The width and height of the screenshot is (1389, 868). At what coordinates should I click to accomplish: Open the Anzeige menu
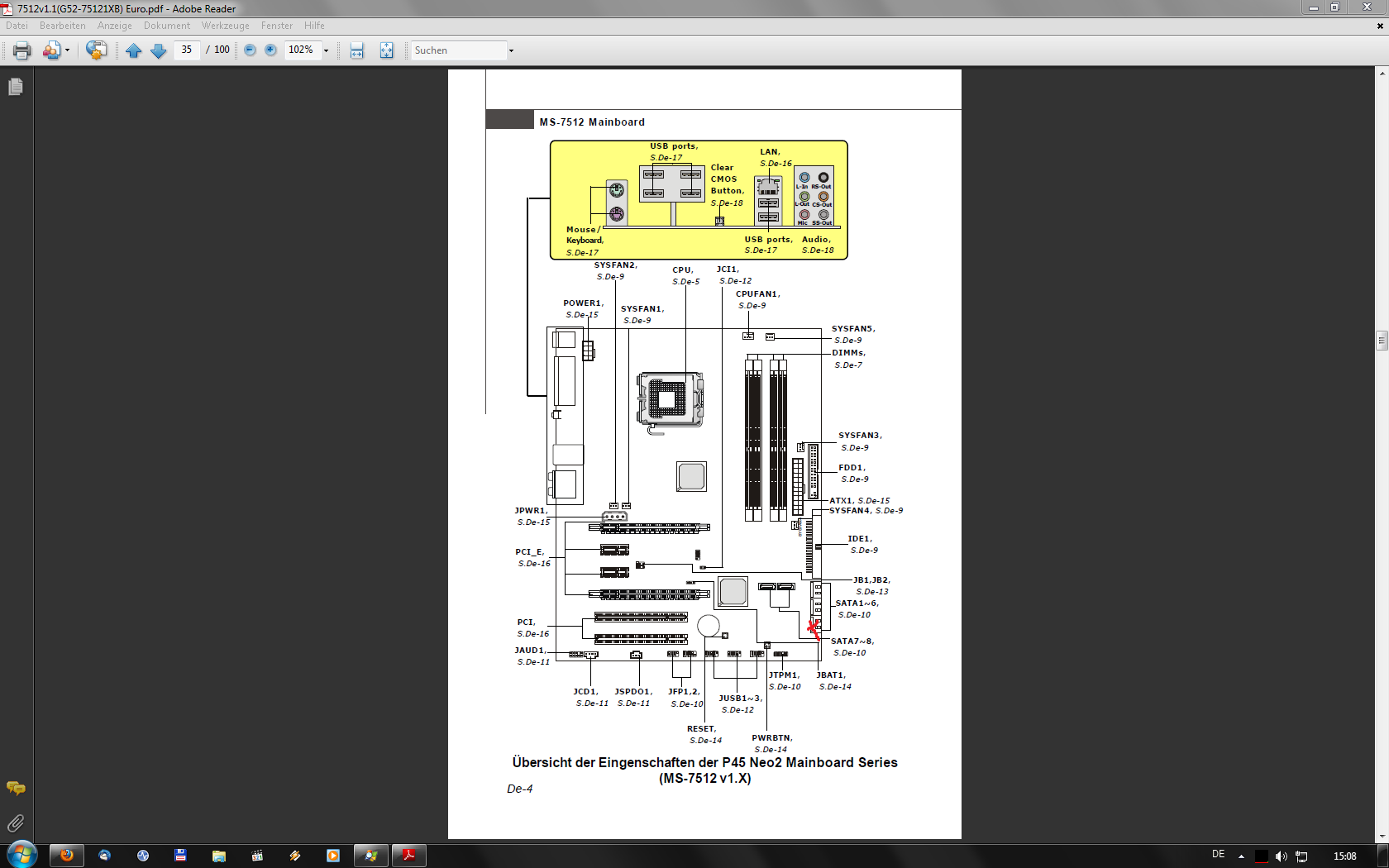115,26
